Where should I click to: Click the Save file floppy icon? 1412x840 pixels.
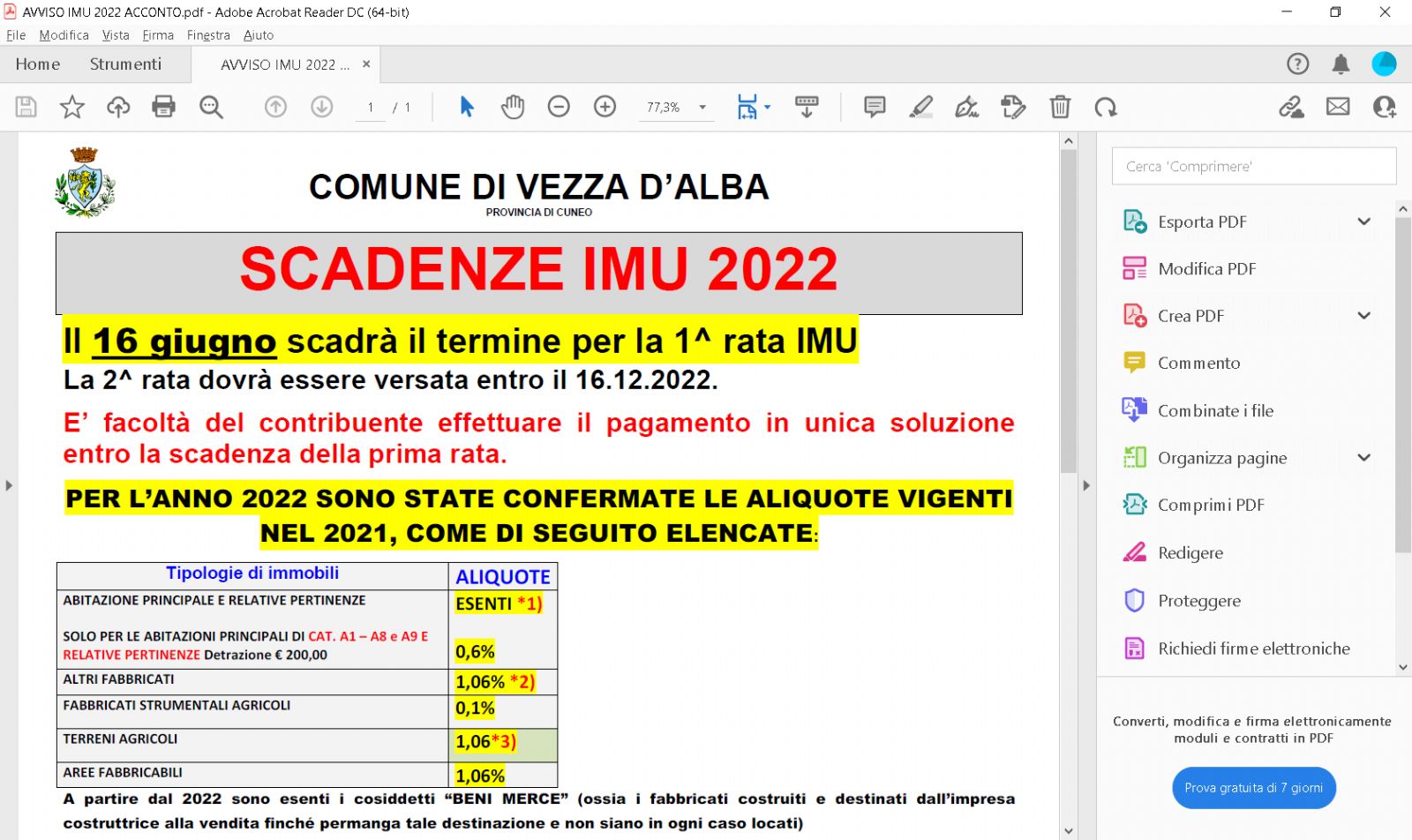click(x=26, y=107)
